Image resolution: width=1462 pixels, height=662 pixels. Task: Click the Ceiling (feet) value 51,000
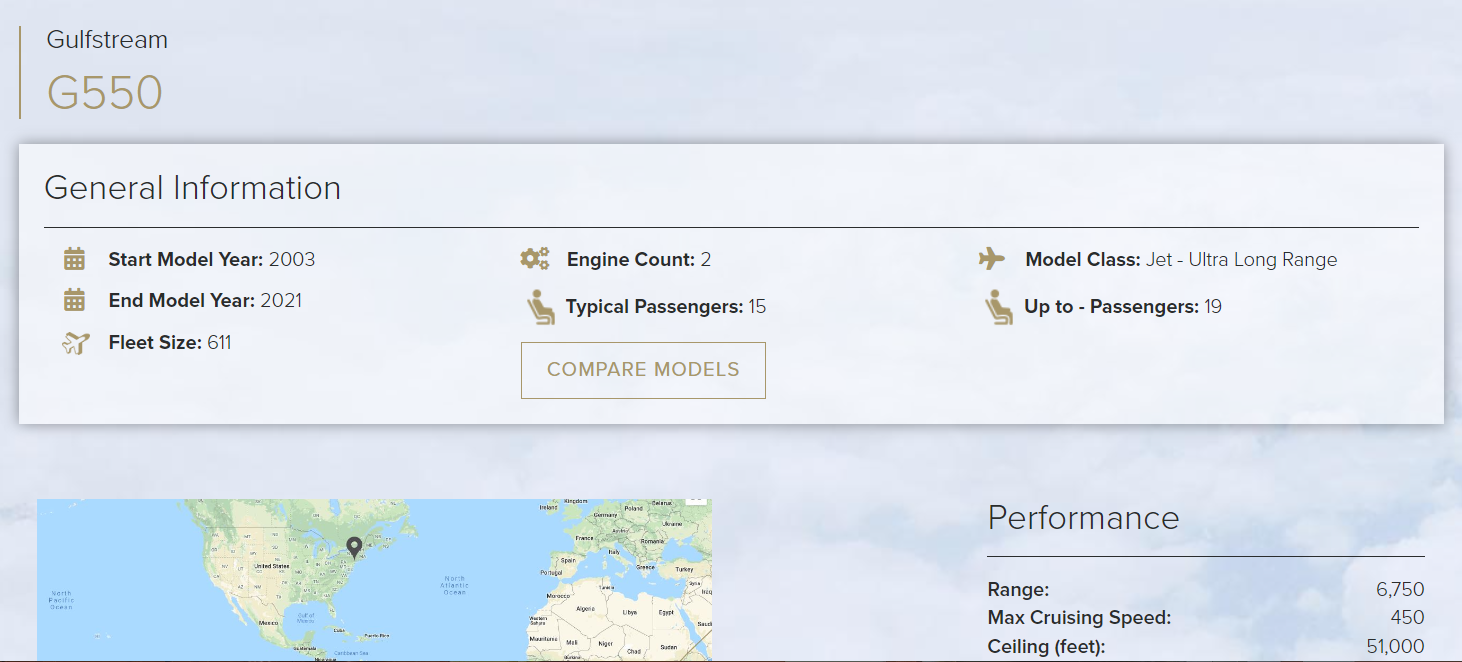[x=1395, y=647]
